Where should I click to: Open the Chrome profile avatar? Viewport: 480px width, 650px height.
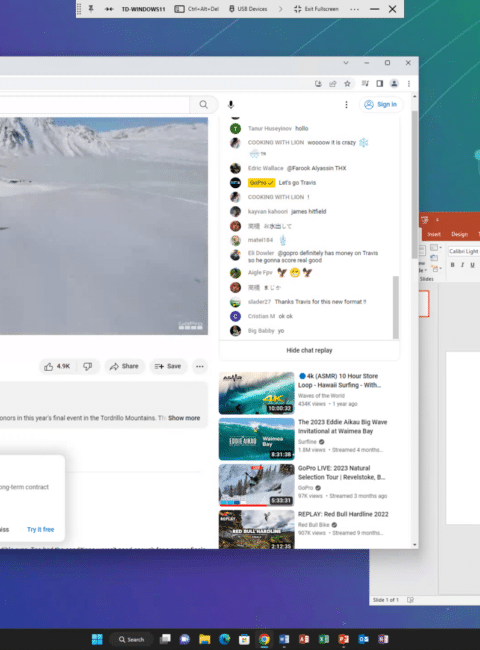pyautogui.click(x=394, y=84)
